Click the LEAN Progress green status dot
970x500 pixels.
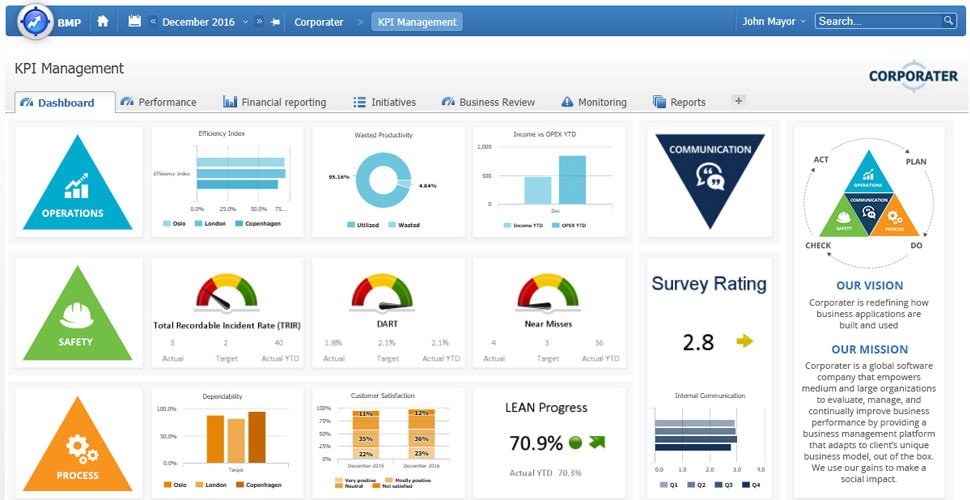(x=575, y=442)
